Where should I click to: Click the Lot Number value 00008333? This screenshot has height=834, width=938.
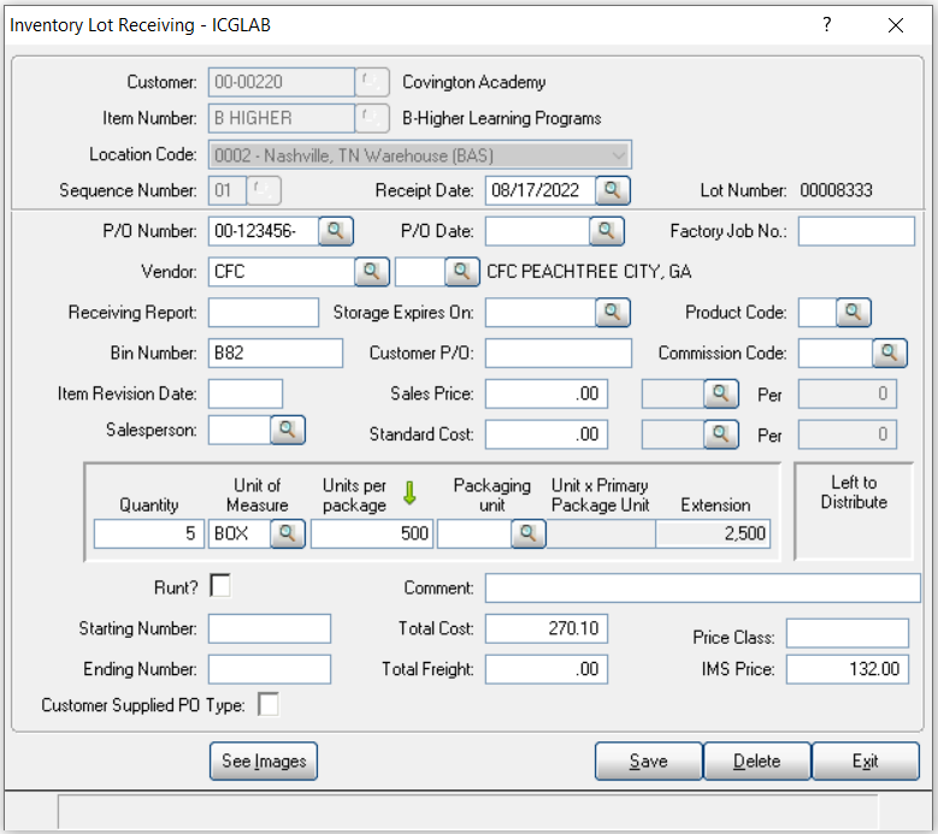click(x=836, y=190)
